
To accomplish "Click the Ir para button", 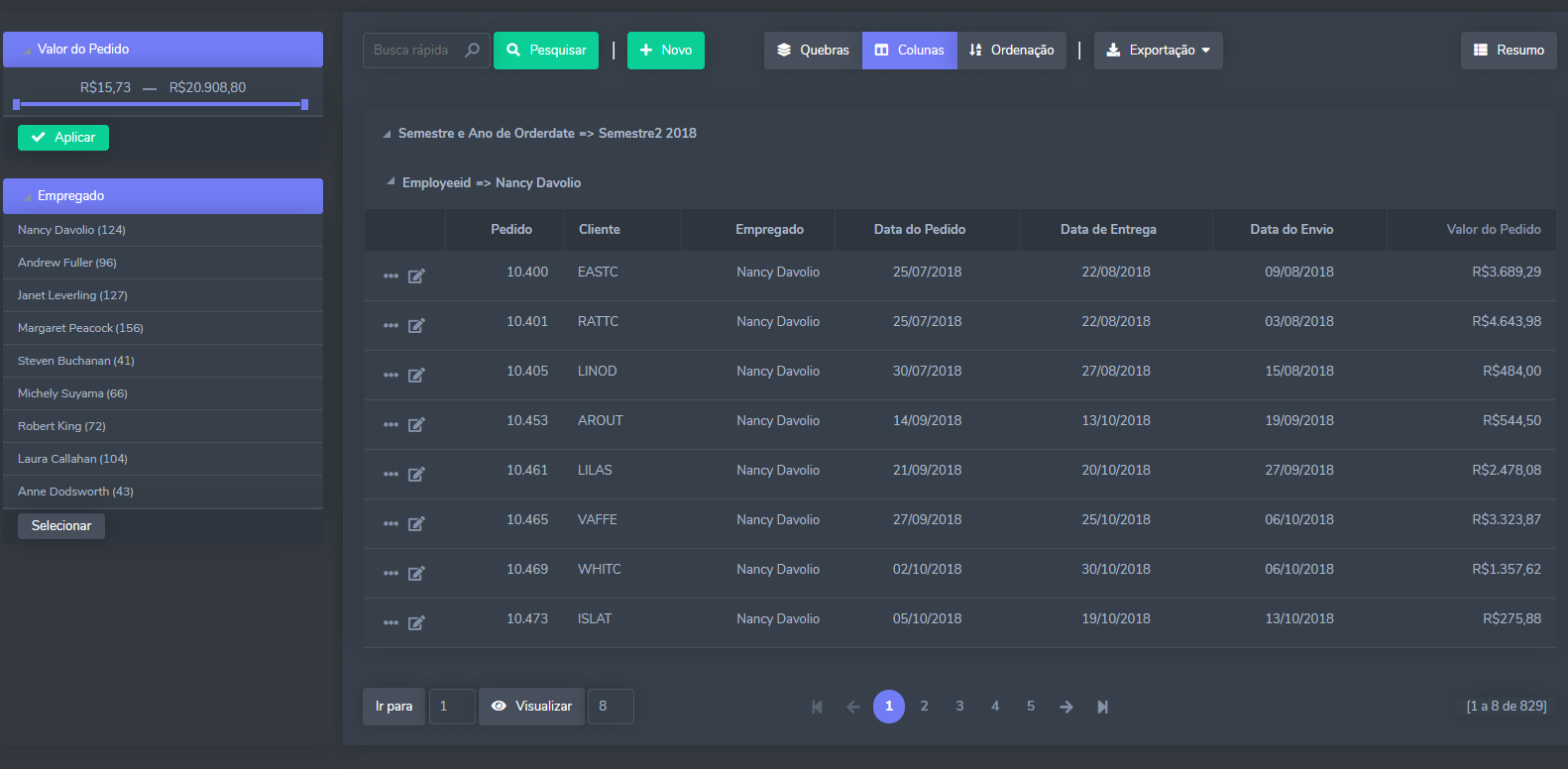I will click(393, 707).
